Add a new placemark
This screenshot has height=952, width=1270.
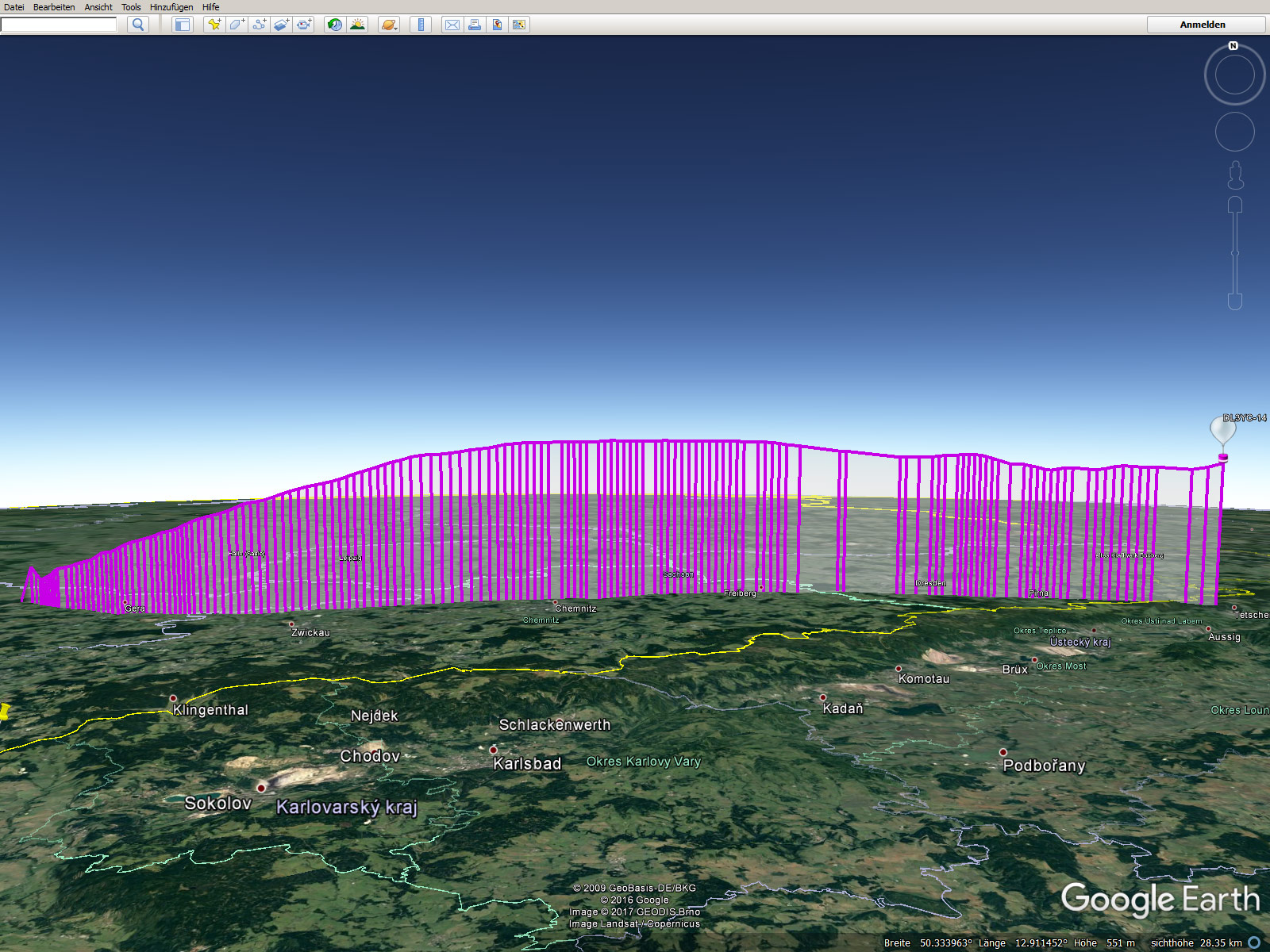[x=214, y=25]
